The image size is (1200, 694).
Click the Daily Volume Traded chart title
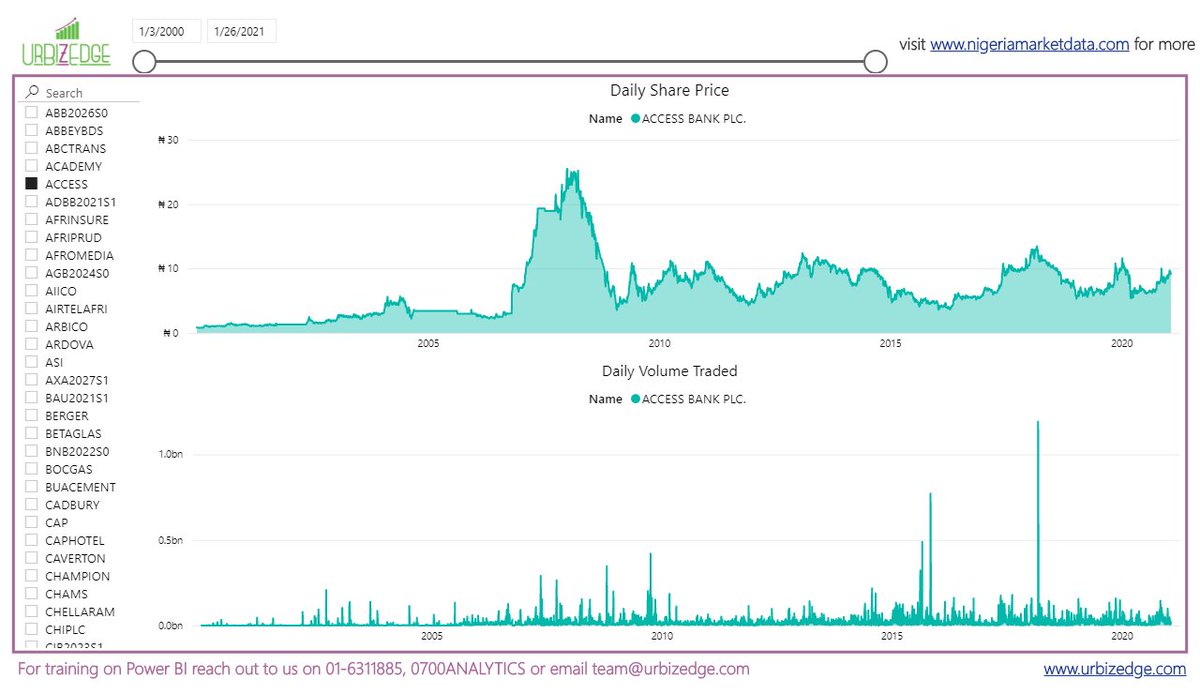point(669,371)
